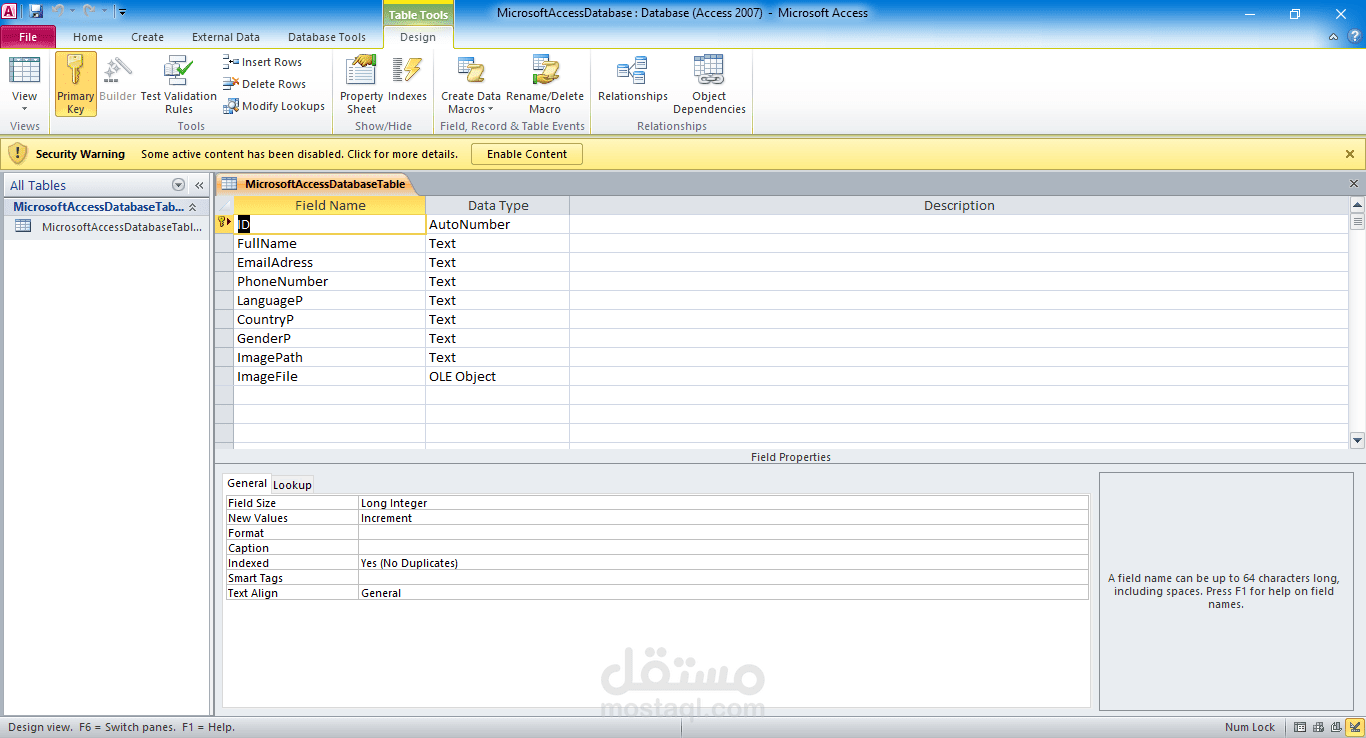Open the Relationships window
The height and width of the screenshot is (738, 1366).
coord(633,78)
